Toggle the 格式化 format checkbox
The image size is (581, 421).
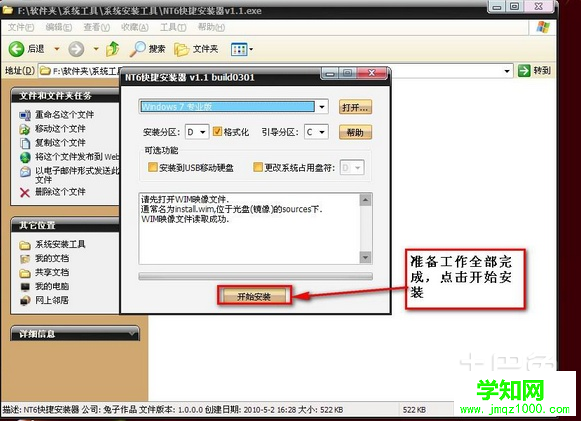tap(218, 132)
